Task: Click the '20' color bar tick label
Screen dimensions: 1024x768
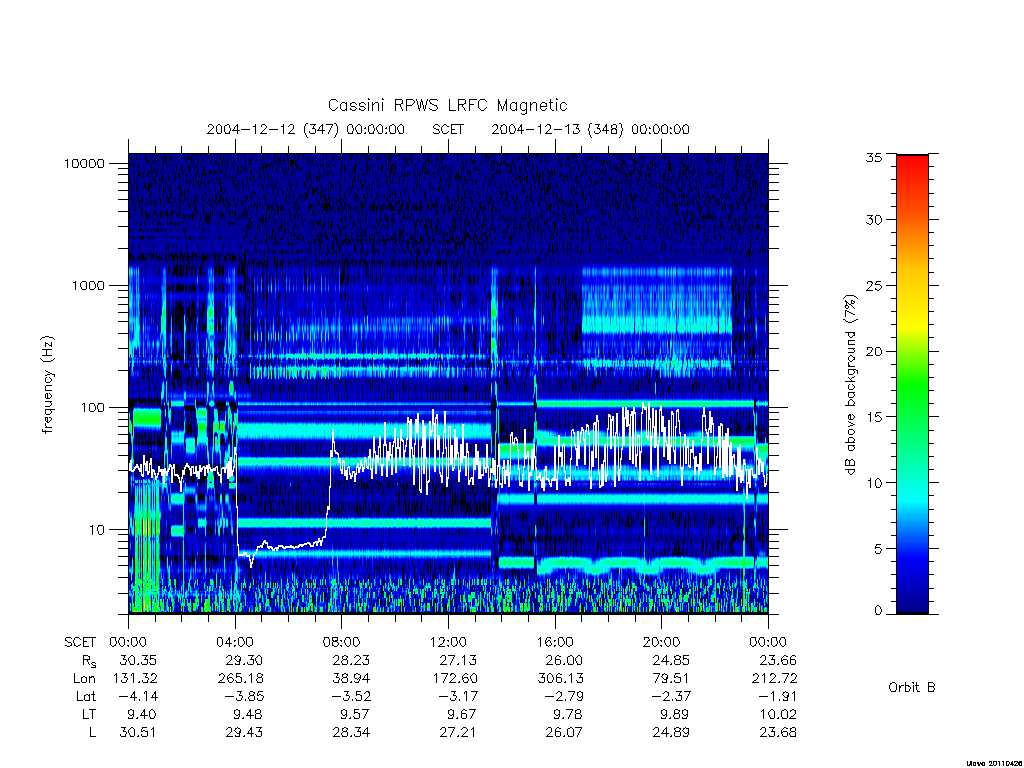Action: pos(873,351)
